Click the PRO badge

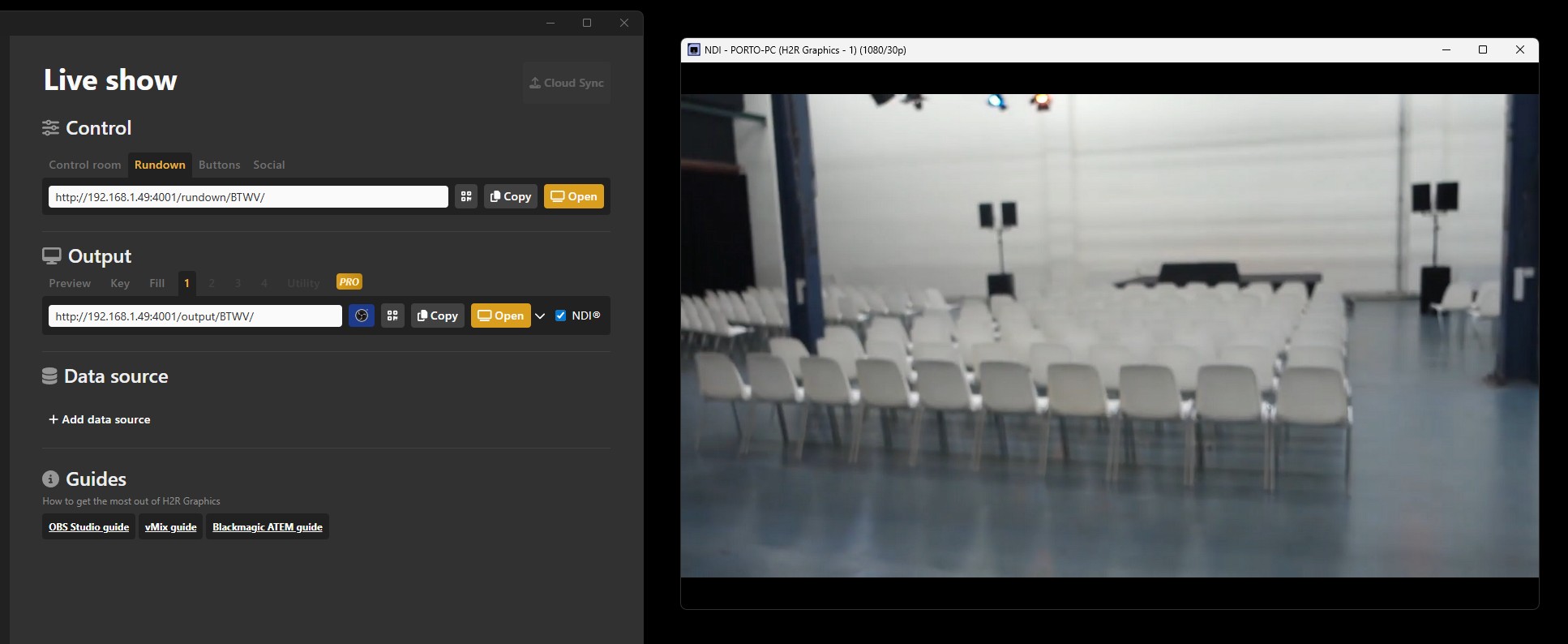[x=349, y=281]
